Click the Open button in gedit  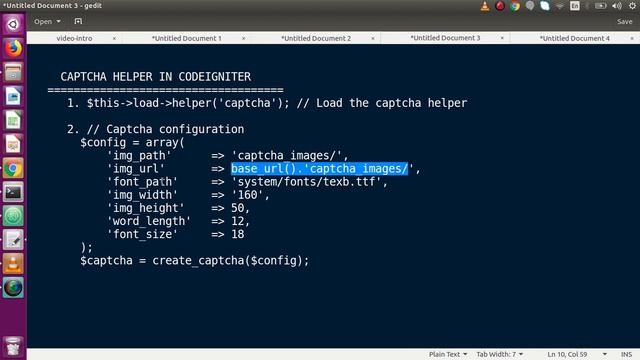(43, 21)
